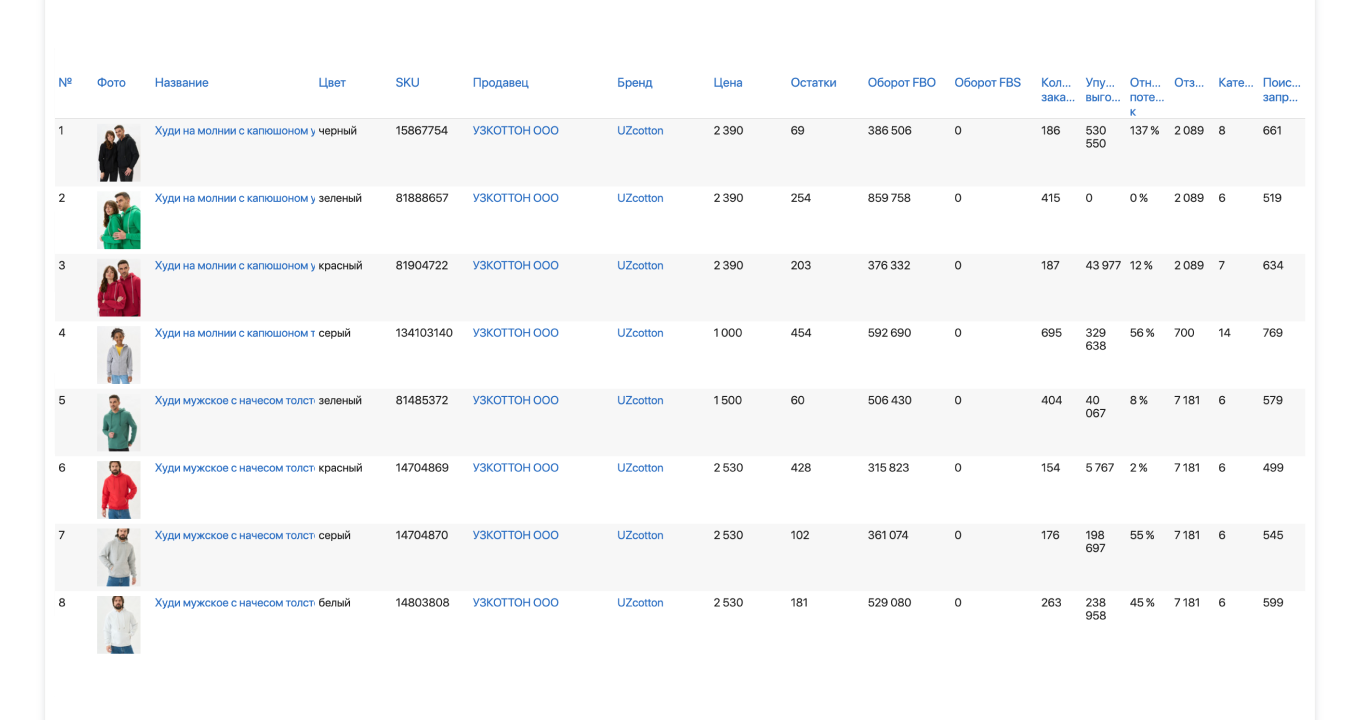Viewport: 1360px width, 720px height.
Task: Open the product name link in row 4
Action: [234, 333]
